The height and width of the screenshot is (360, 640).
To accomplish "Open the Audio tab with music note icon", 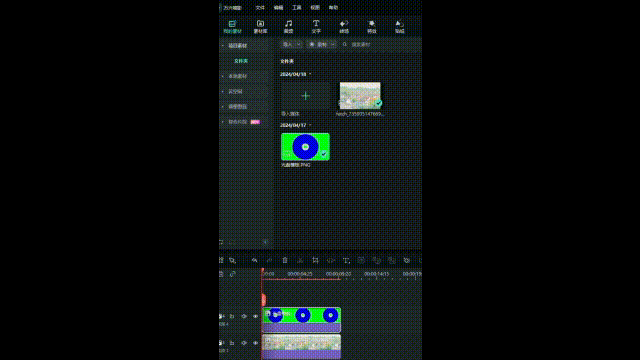I will point(288,27).
